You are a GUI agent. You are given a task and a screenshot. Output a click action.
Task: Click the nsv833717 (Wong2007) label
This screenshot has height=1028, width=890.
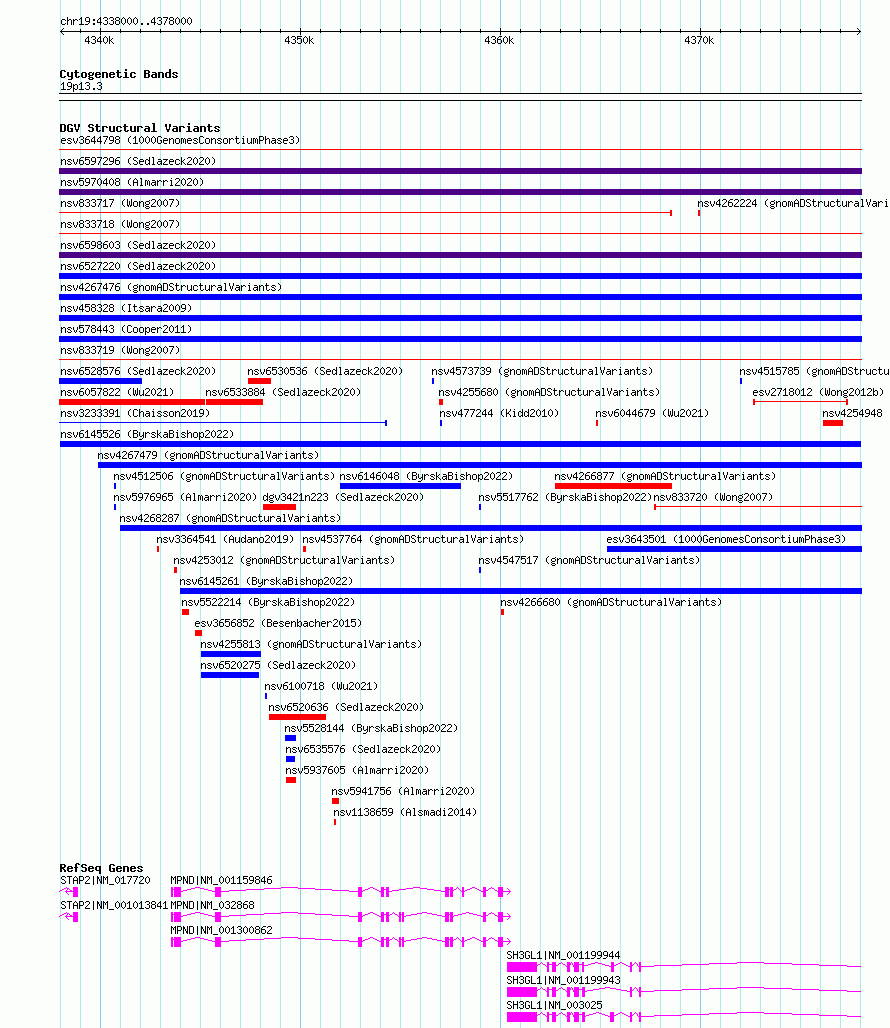click(x=120, y=203)
